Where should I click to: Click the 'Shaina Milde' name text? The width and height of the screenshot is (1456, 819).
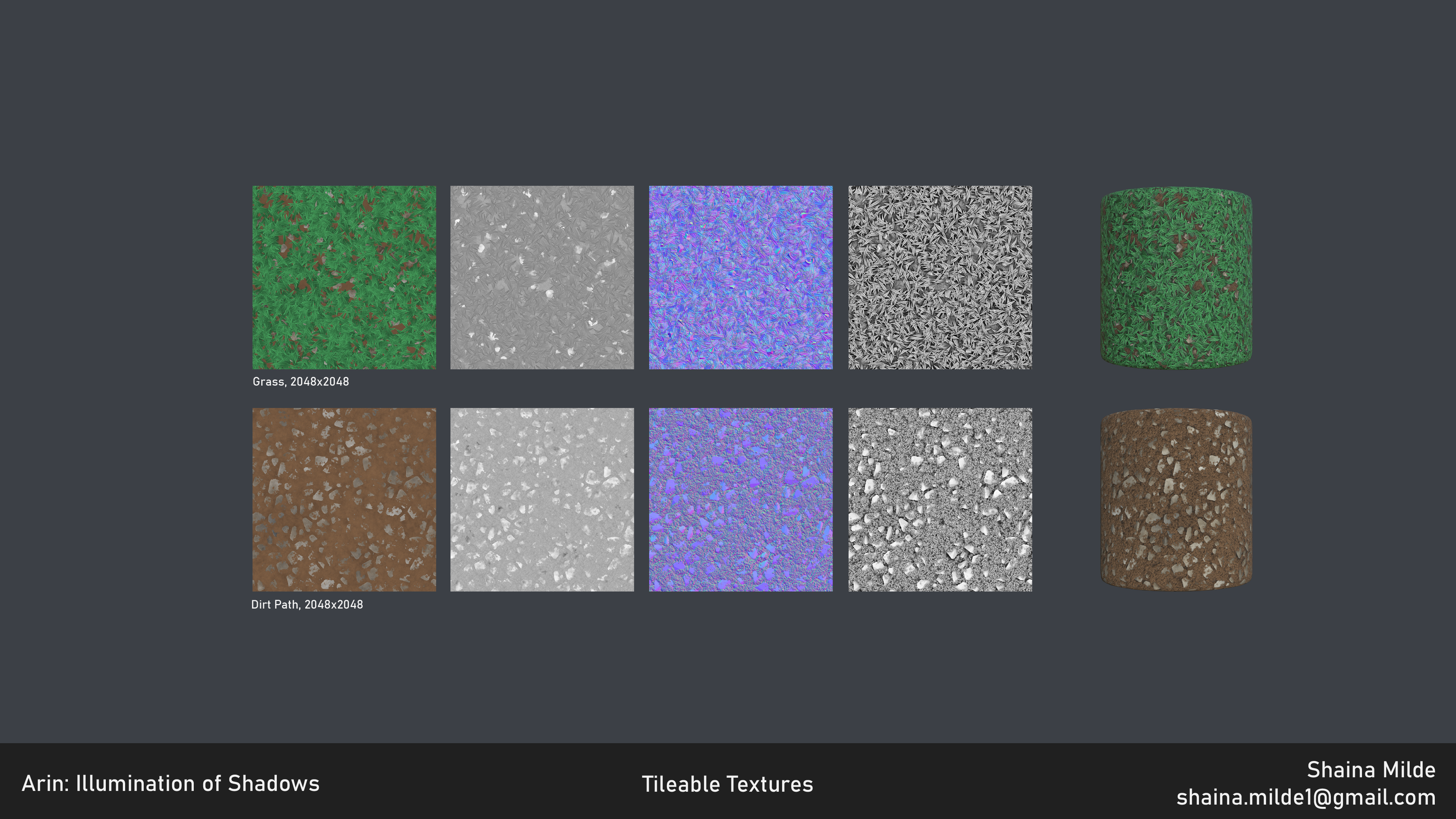[1371, 770]
